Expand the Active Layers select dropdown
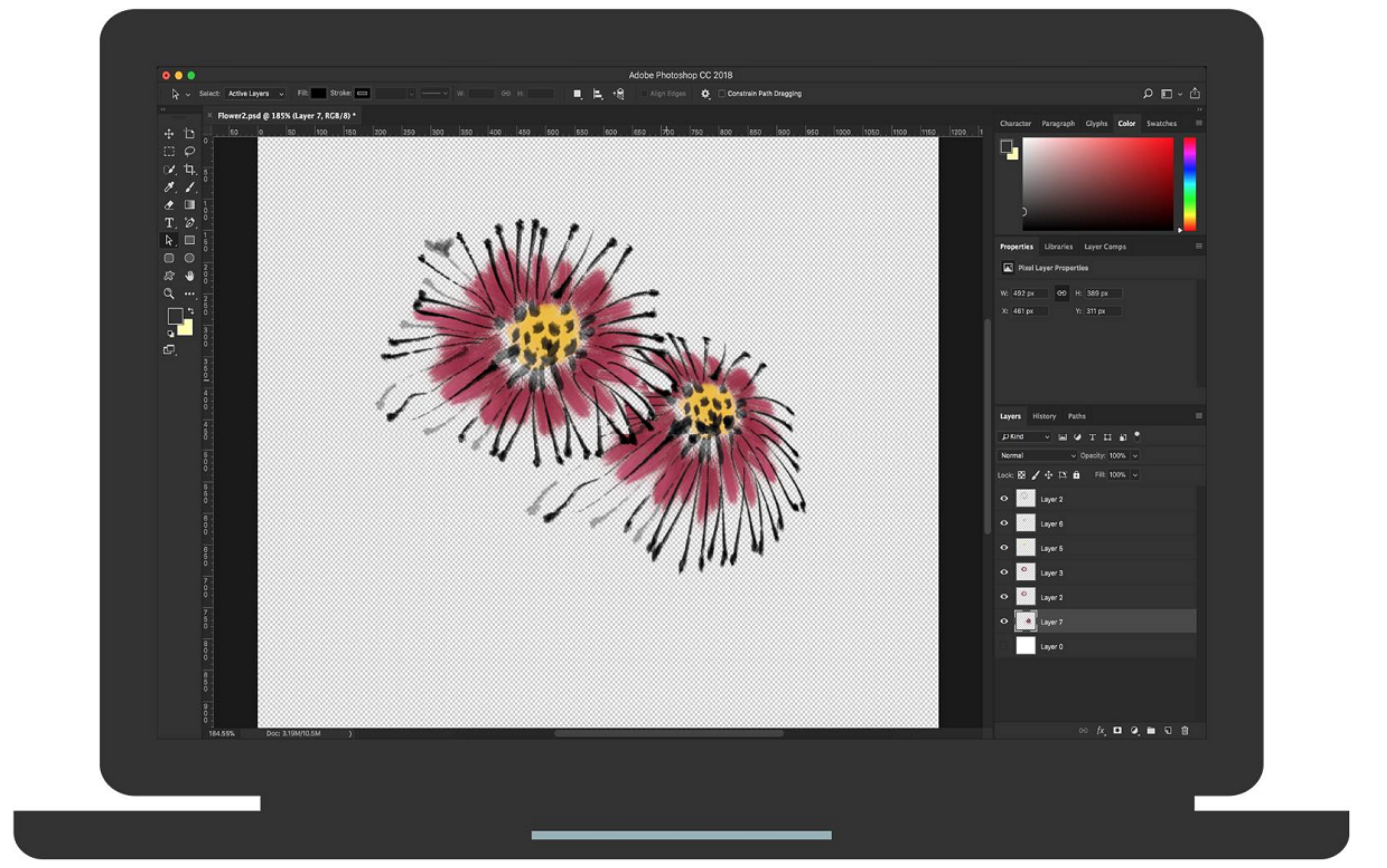This screenshot has width=1387, height=868. click(255, 94)
